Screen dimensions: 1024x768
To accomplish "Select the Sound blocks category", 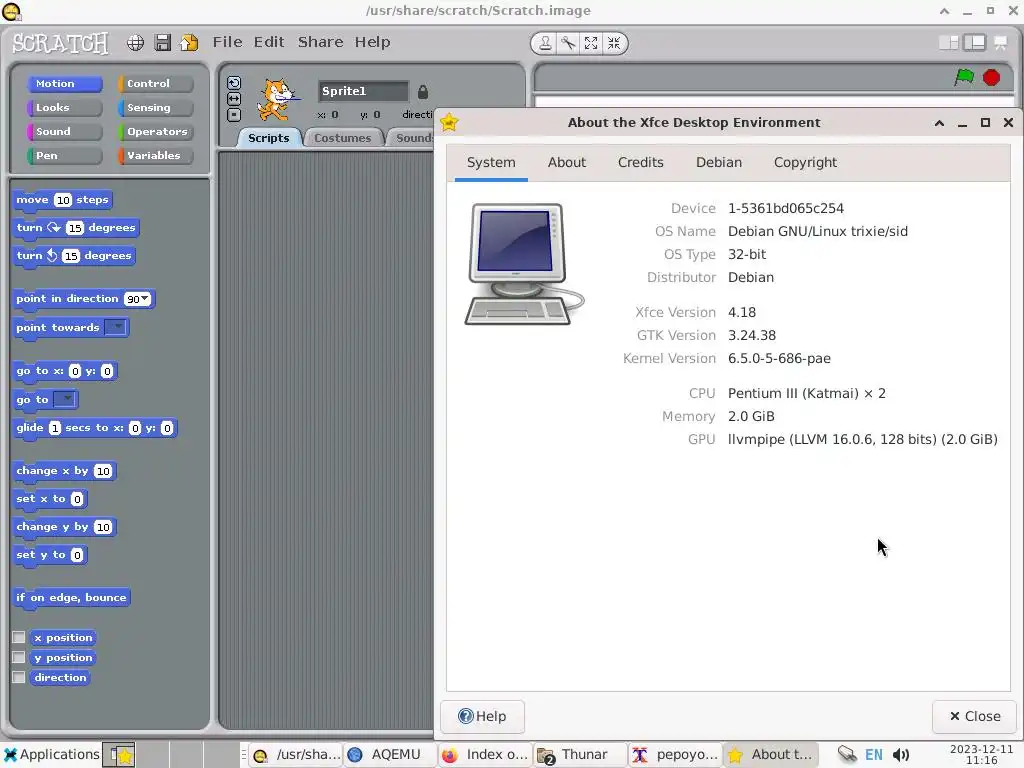I will [65, 131].
